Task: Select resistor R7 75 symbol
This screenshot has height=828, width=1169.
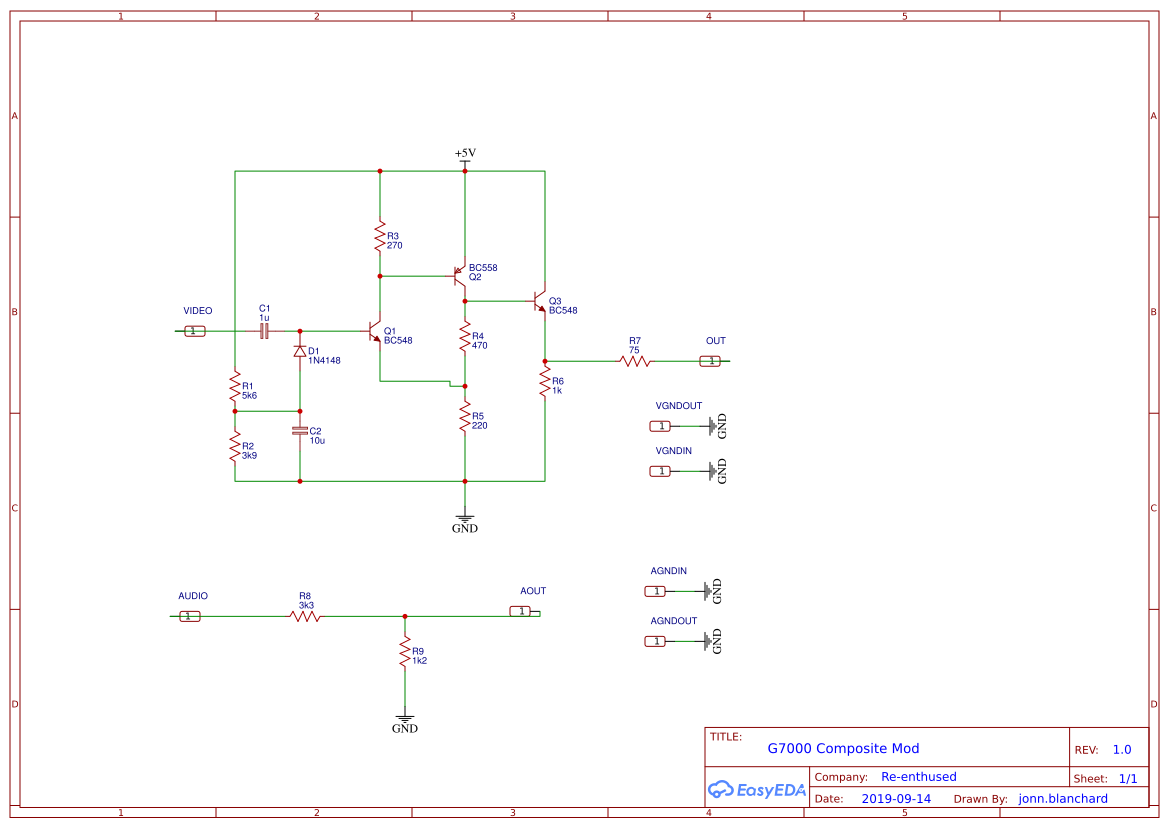Action: click(633, 361)
